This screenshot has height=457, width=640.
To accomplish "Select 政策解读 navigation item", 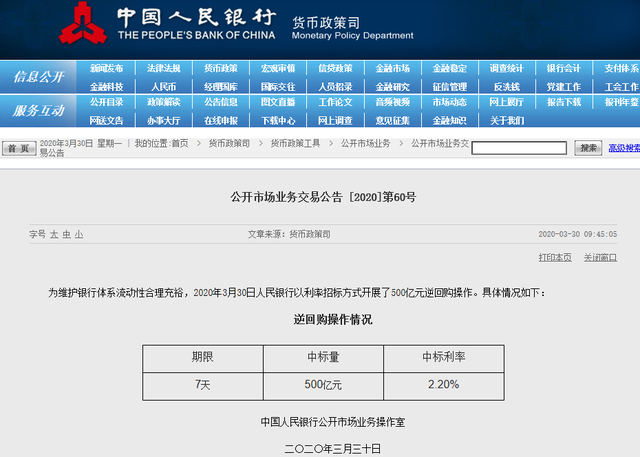I will pyautogui.click(x=164, y=102).
